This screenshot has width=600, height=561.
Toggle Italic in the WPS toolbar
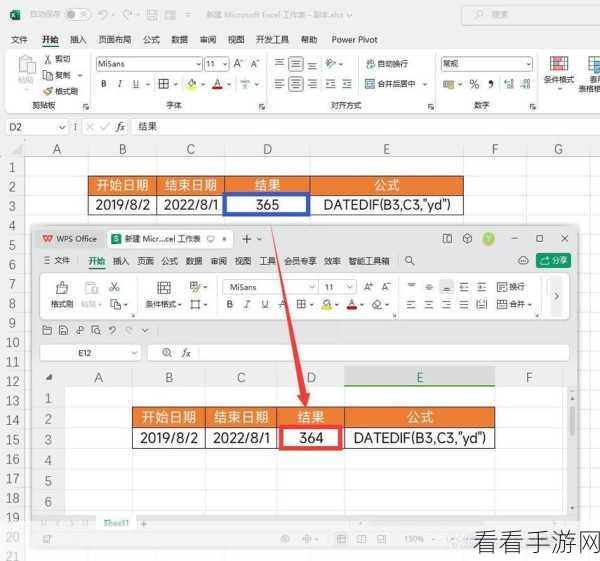click(247, 304)
